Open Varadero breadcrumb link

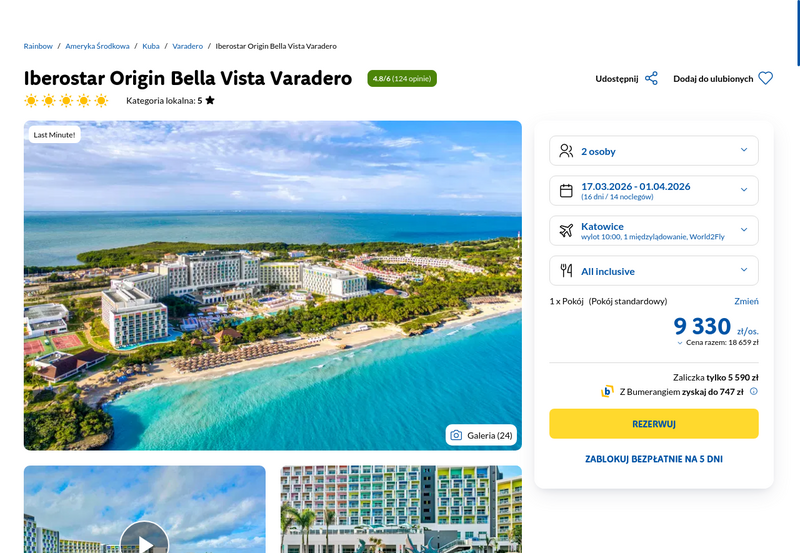coord(187,46)
